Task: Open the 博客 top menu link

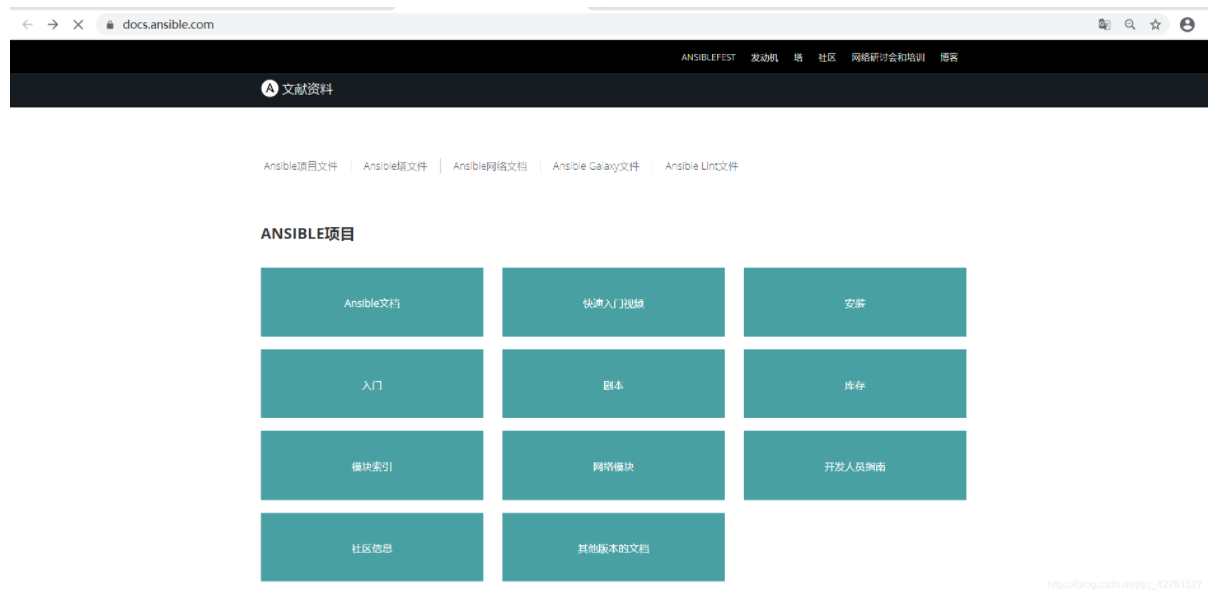Action: point(949,58)
